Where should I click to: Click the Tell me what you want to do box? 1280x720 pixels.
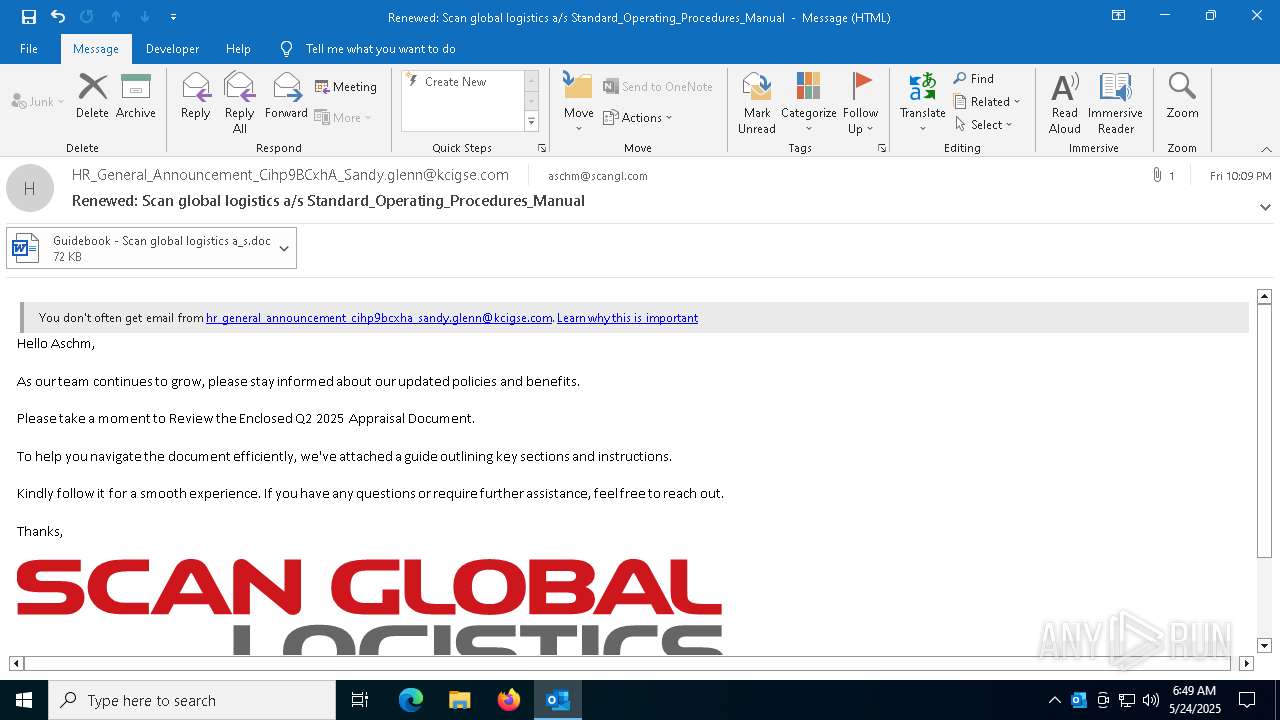(x=380, y=48)
